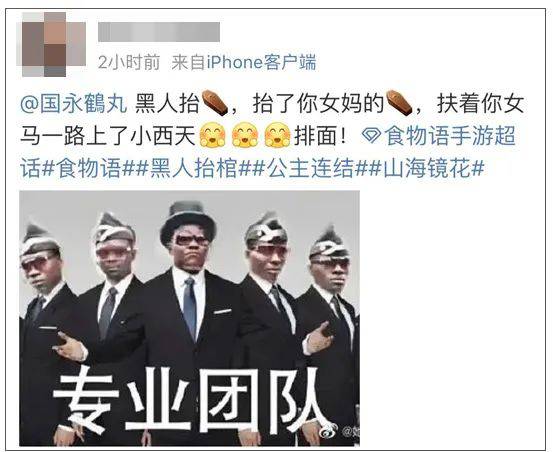Click the middle blushing smiley emoji
Viewport: 553px width, 452px height.
pos(245,135)
